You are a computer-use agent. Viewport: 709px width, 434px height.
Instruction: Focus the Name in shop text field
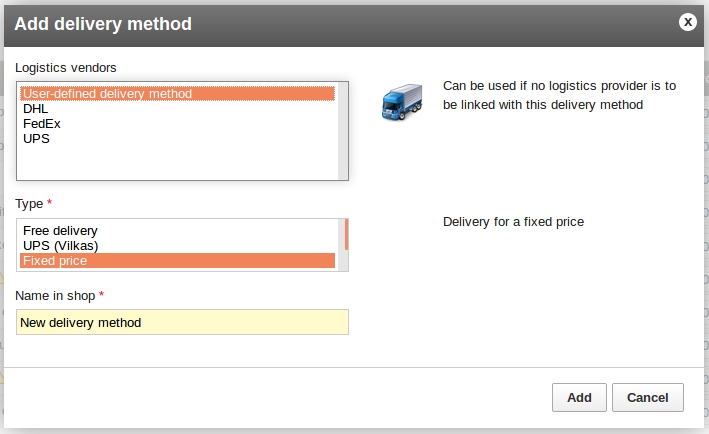click(x=182, y=322)
